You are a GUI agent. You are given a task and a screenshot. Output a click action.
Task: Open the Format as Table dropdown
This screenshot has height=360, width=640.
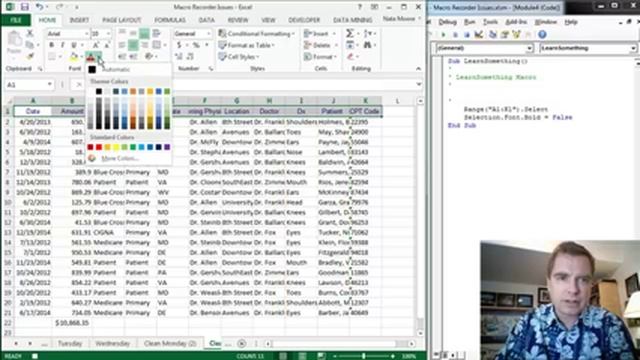pyautogui.click(x=247, y=45)
